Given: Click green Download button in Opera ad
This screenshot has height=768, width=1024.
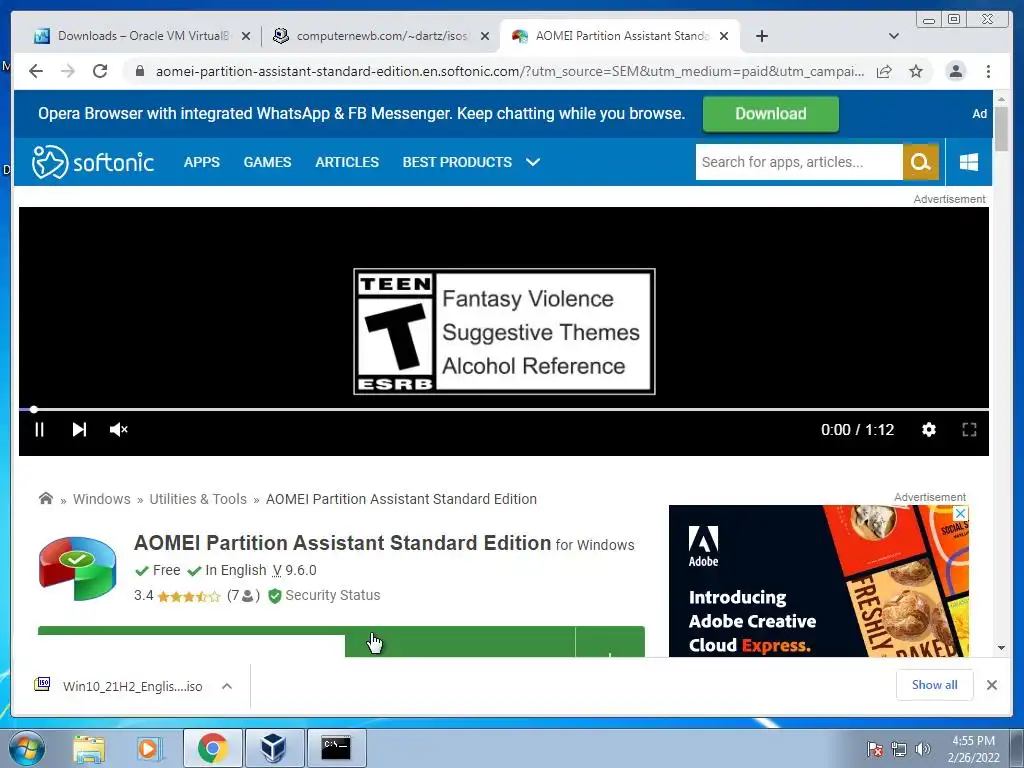Looking at the screenshot, I should click(771, 114).
